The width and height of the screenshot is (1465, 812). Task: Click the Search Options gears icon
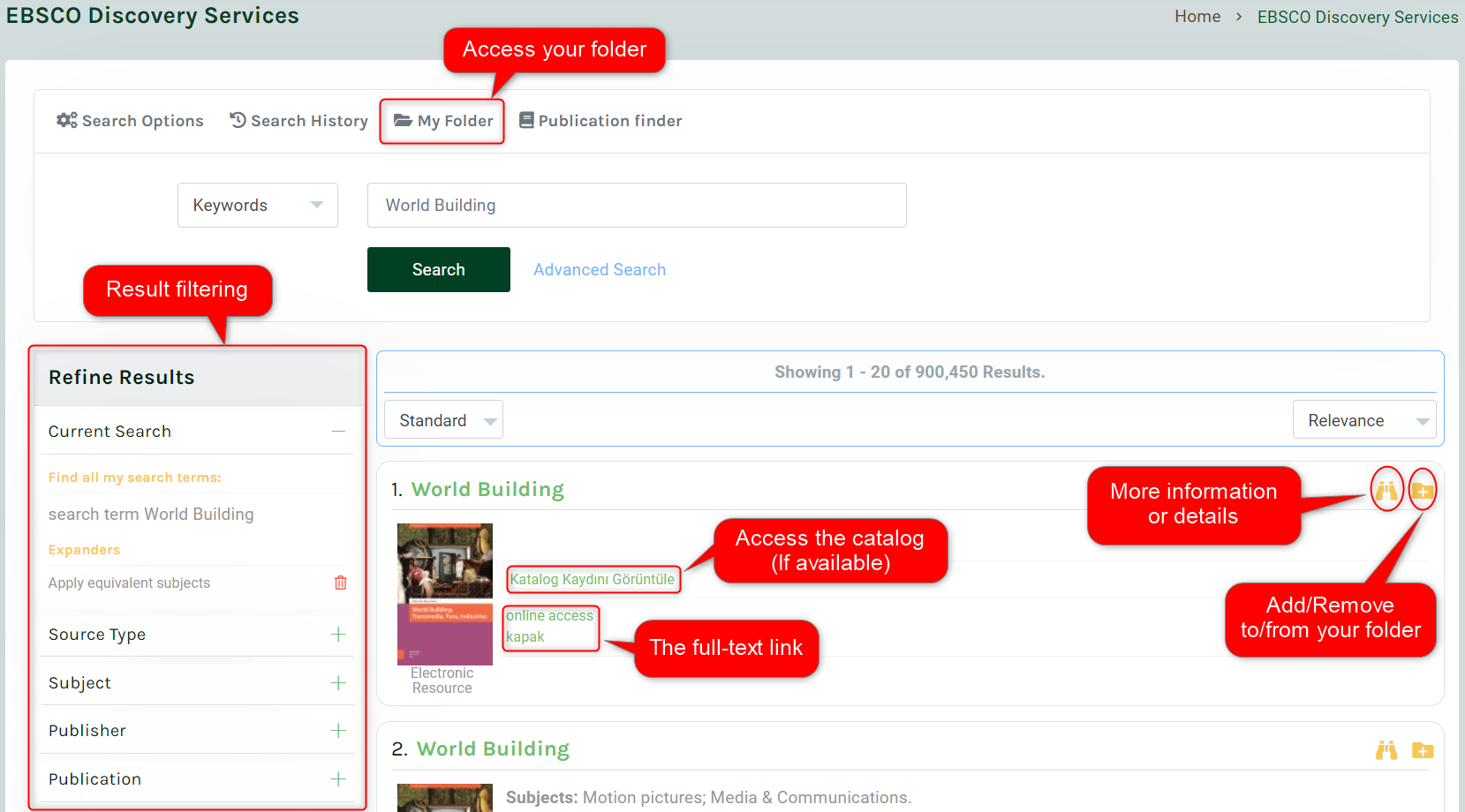66,120
